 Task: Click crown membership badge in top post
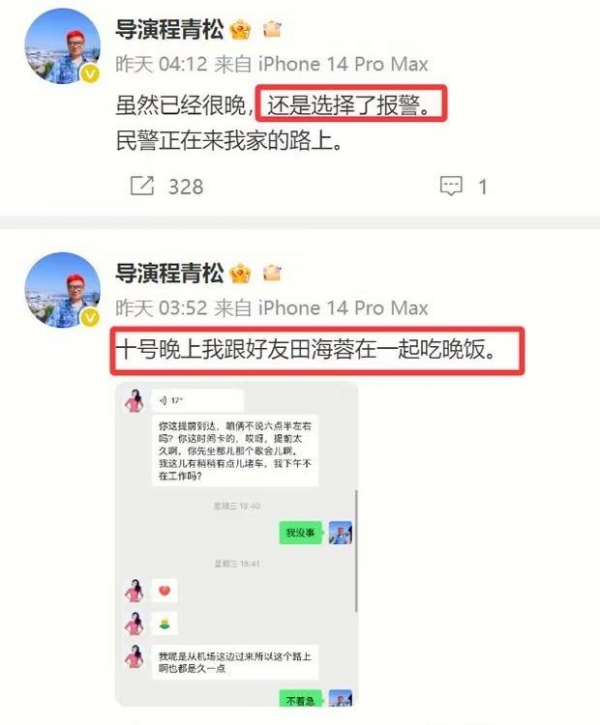click(x=240, y=30)
